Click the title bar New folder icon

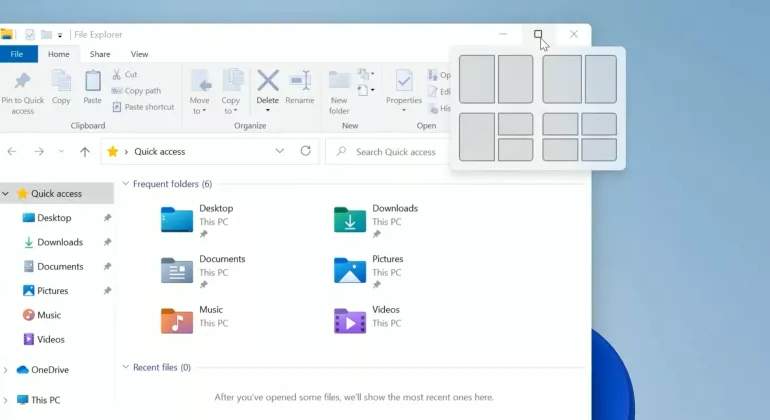point(46,34)
